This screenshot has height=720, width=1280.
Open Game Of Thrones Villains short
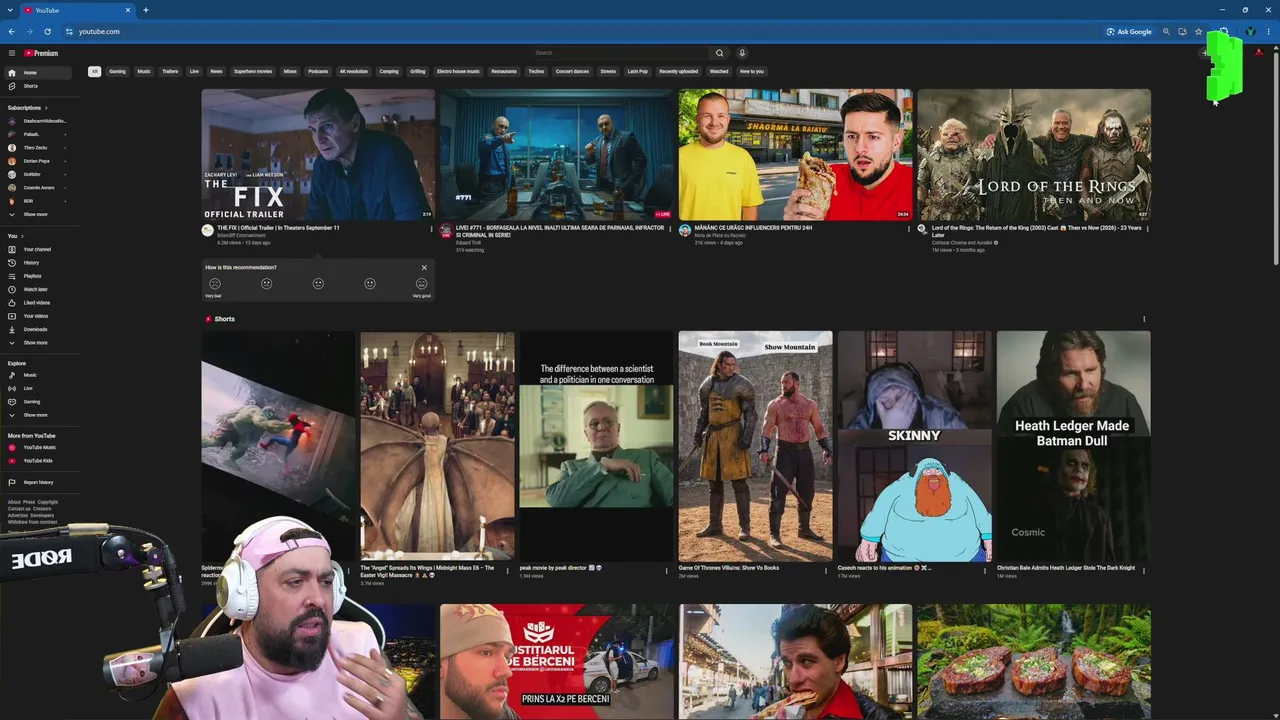[x=756, y=446]
